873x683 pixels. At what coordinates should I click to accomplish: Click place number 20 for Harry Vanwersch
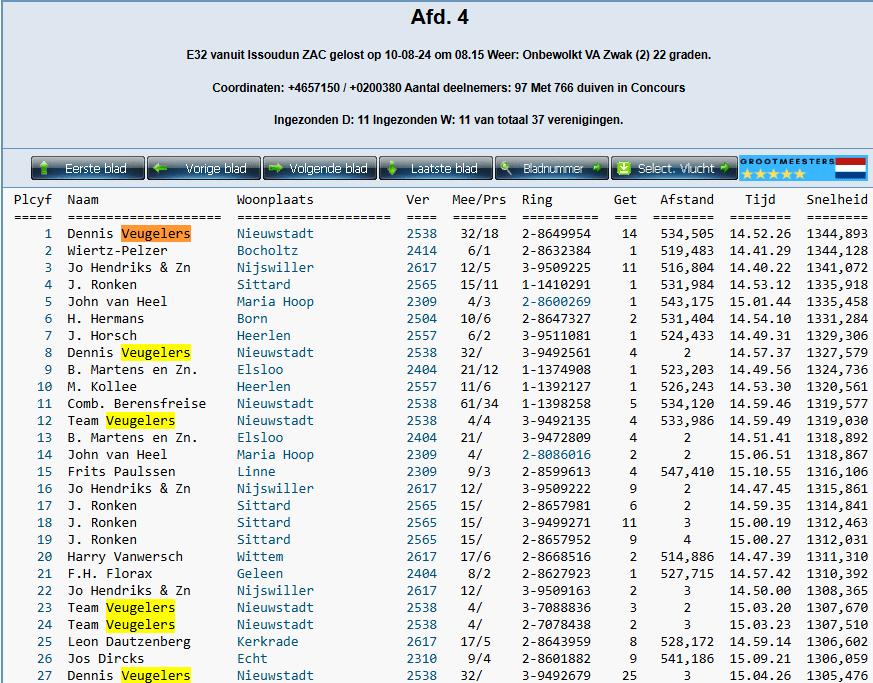44,557
